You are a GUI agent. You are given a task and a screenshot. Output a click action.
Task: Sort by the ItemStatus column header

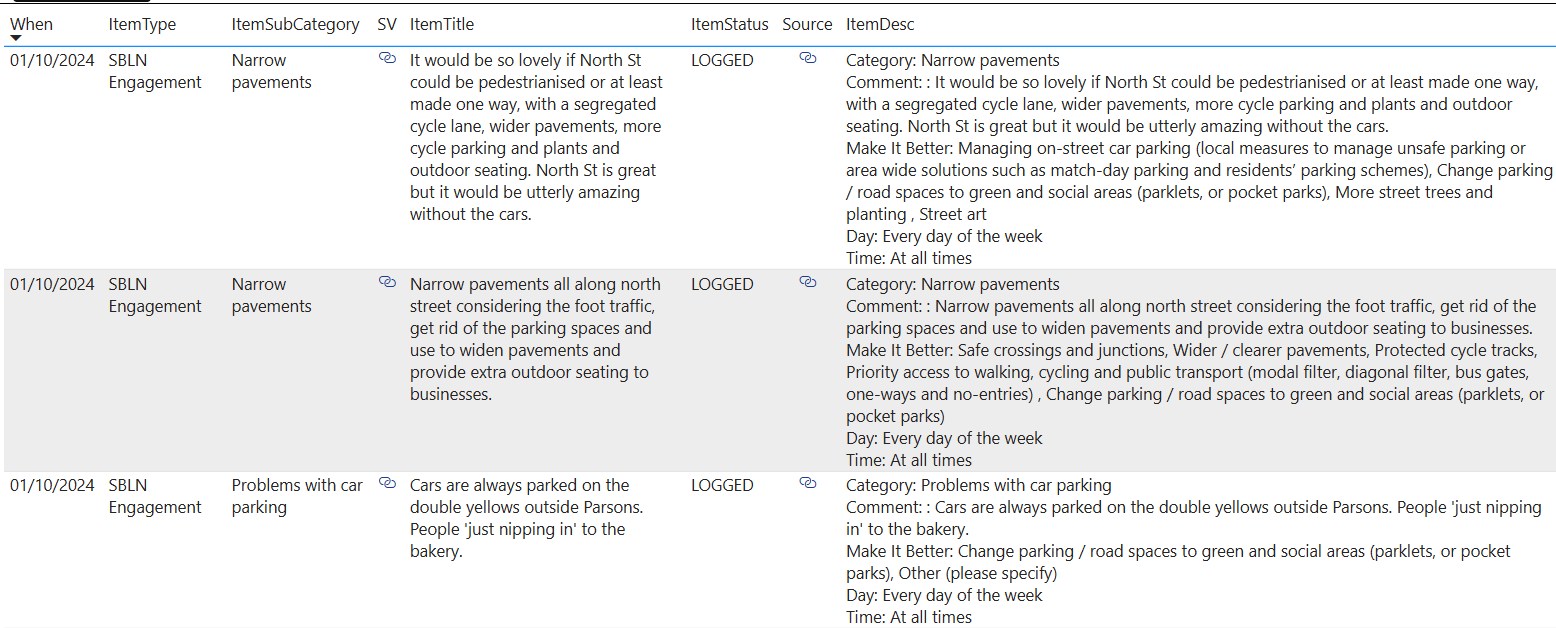point(729,24)
